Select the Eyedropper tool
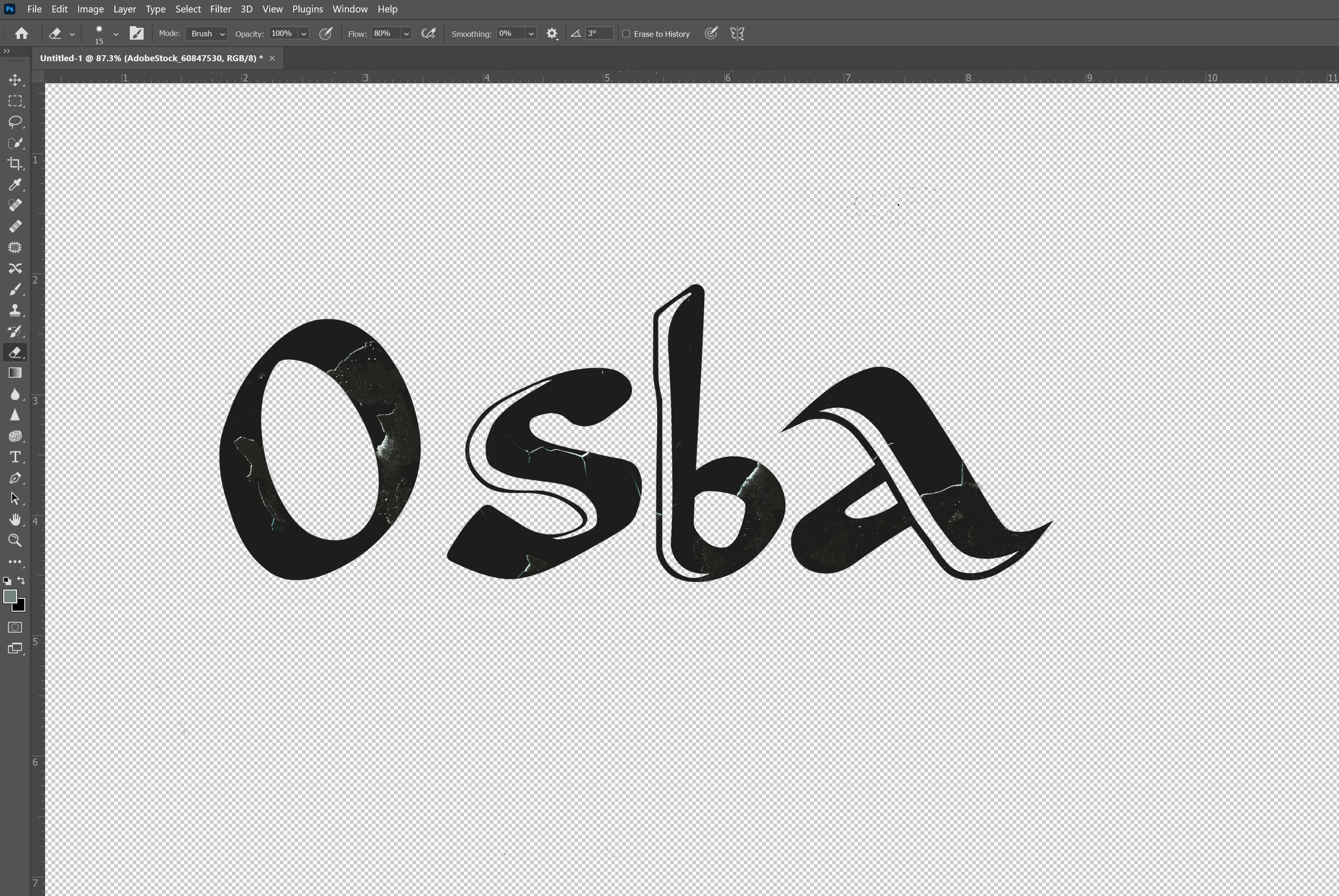Viewport: 1339px width, 896px height. coord(15,185)
